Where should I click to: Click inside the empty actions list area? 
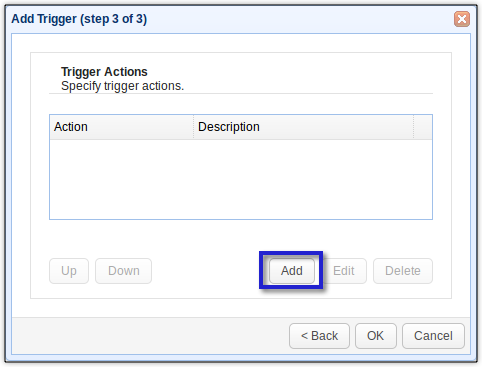pyautogui.click(x=241, y=179)
